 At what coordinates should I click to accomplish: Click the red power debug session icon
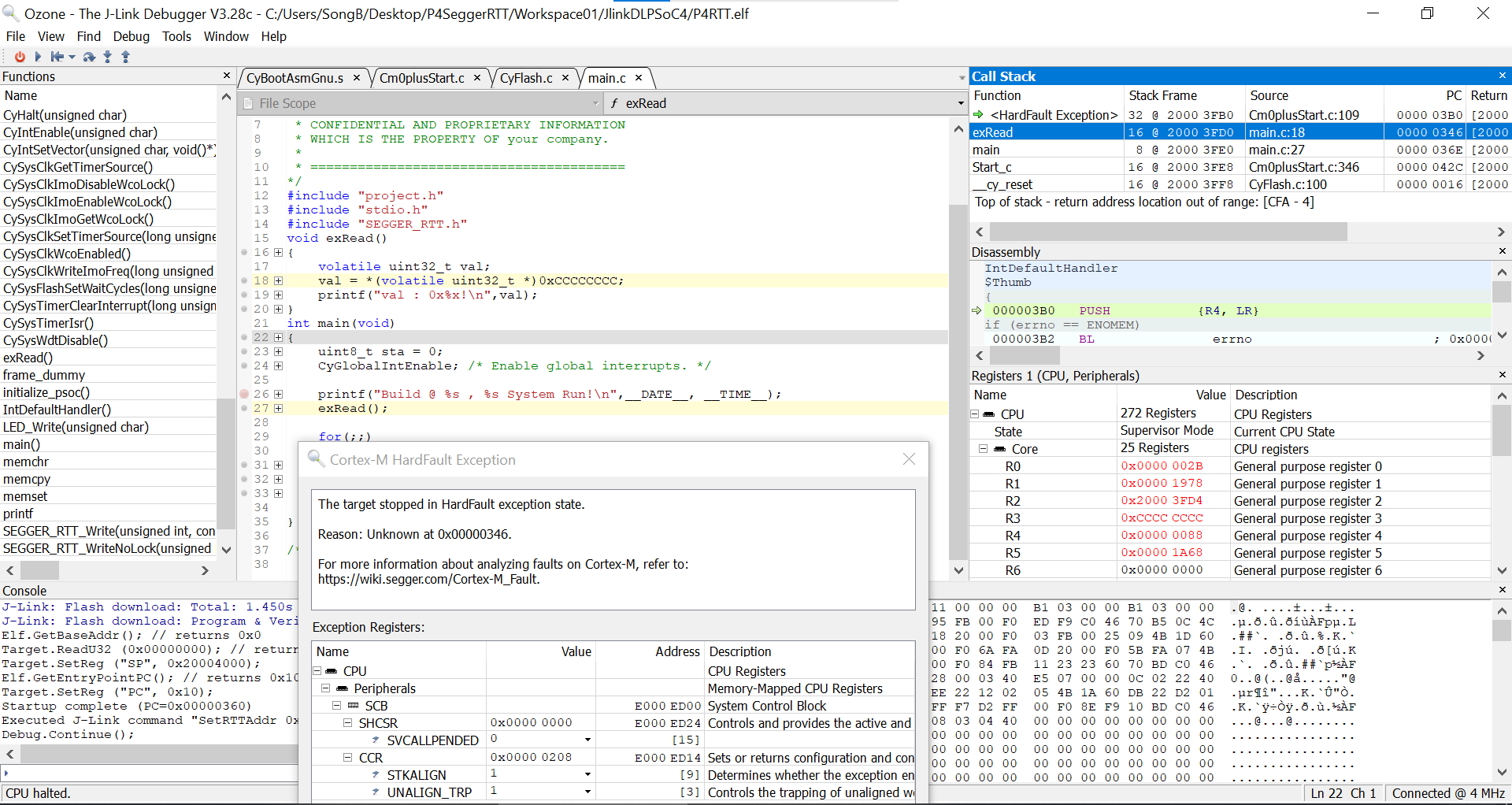coord(20,57)
